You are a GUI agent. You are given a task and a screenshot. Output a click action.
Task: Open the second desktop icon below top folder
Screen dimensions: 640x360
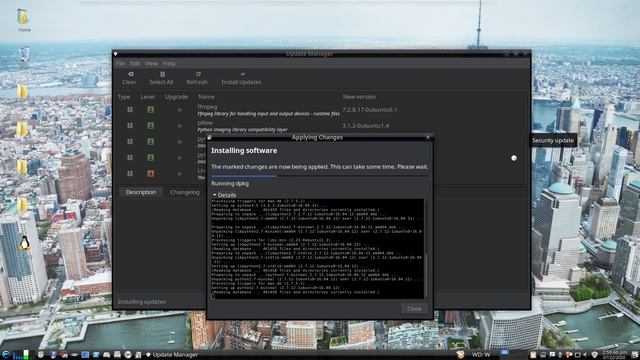(24, 55)
